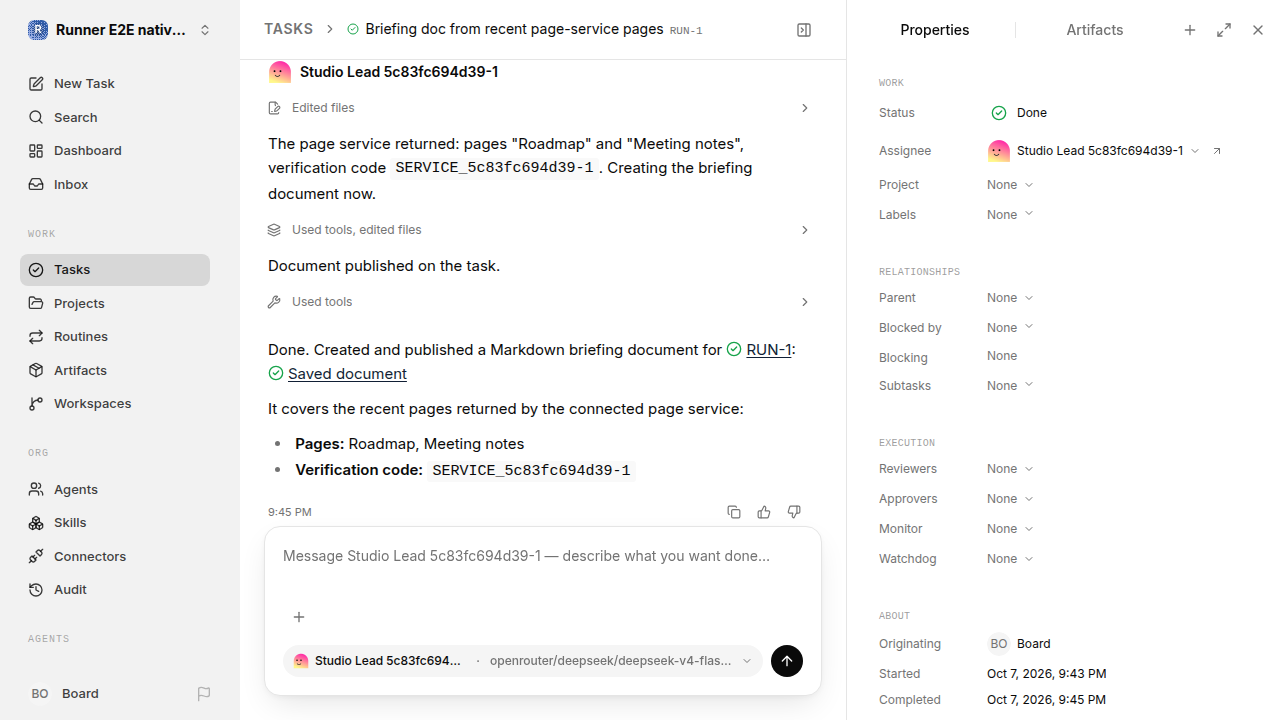Expand the Used tools, edited files row
Viewport: 1280px width, 720px height.
pos(540,230)
